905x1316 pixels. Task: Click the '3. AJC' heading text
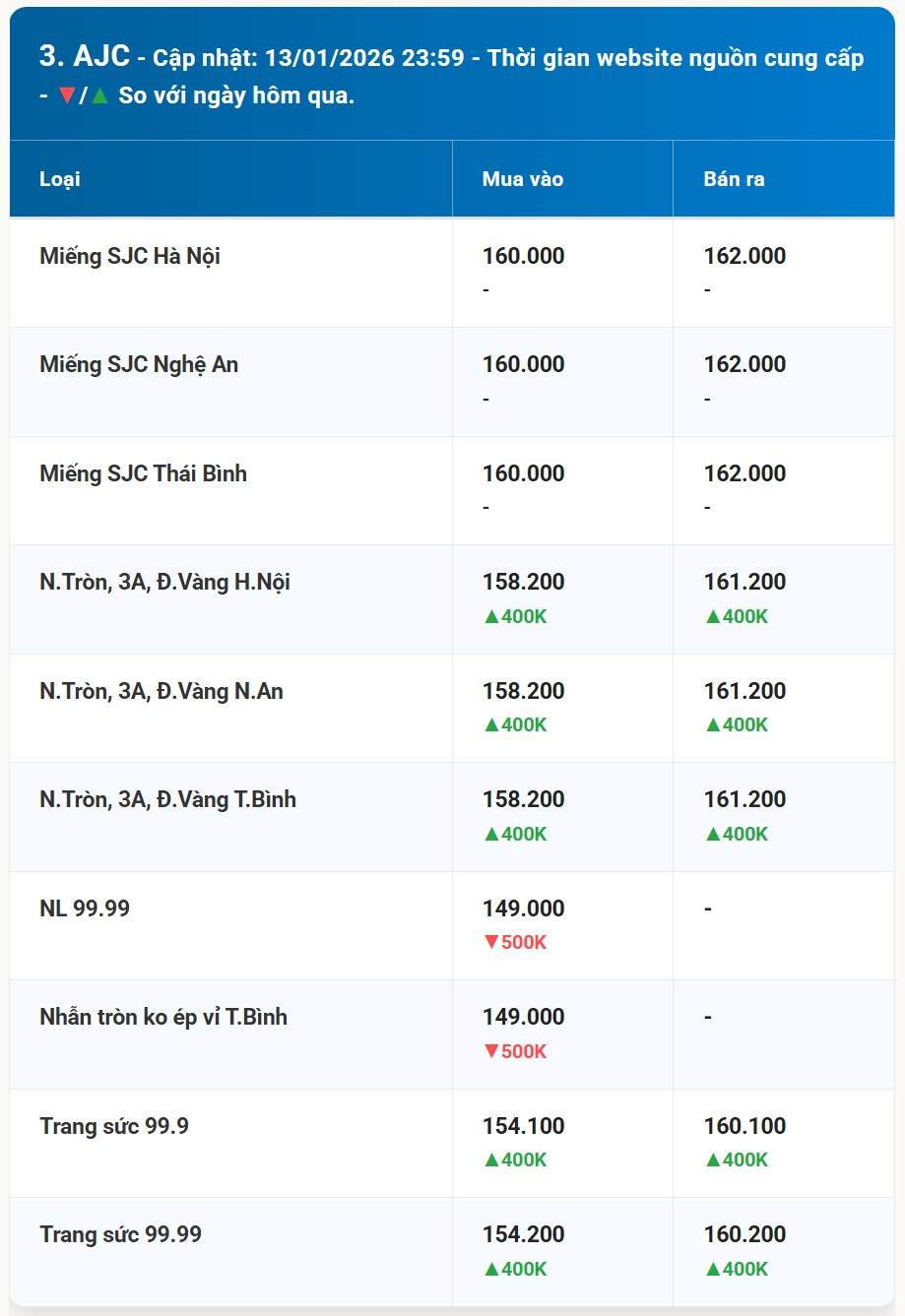click(85, 56)
